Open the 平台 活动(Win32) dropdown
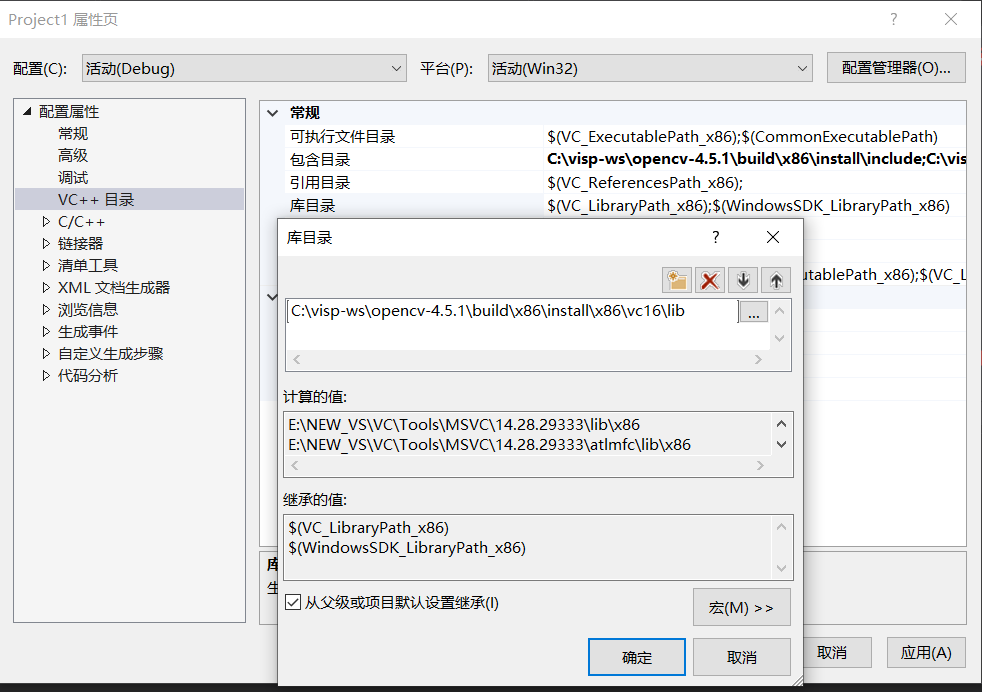 click(x=650, y=68)
